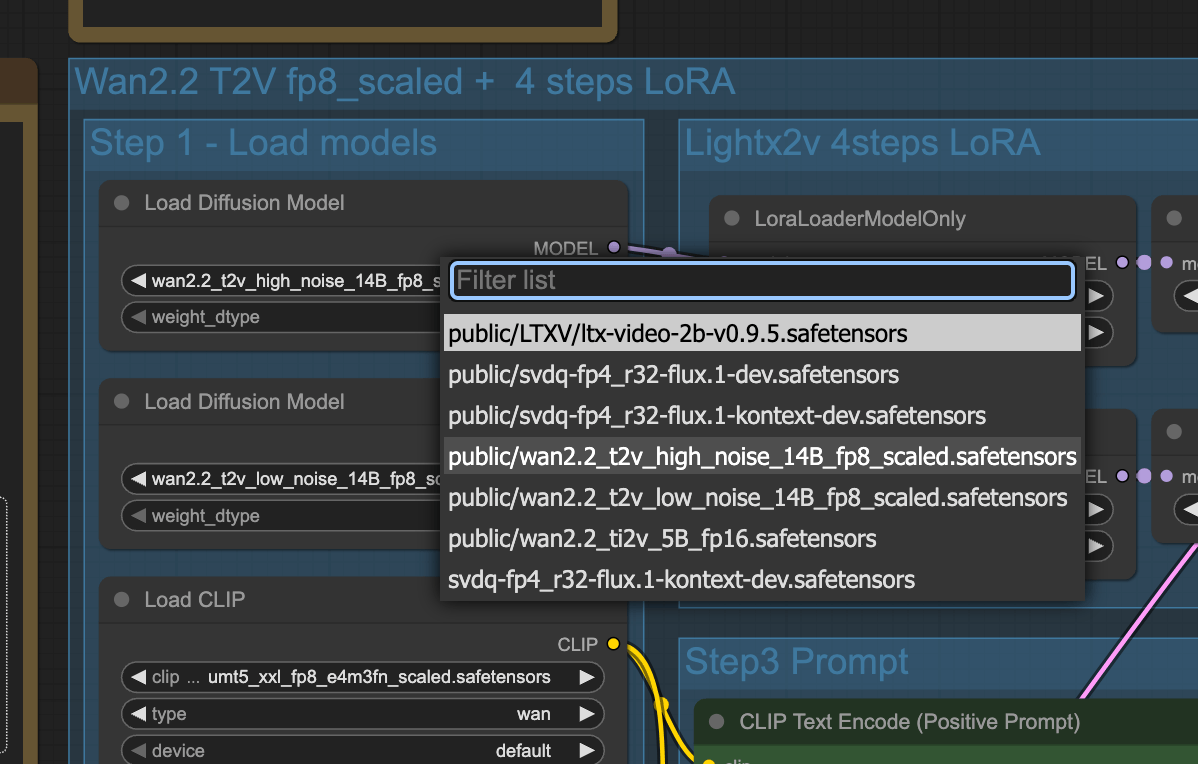Viewport: 1198px width, 764px height.
Task: Collapse the low_noise Load Diffusion Model node via its dot
Action: click(x=122, y=402)
